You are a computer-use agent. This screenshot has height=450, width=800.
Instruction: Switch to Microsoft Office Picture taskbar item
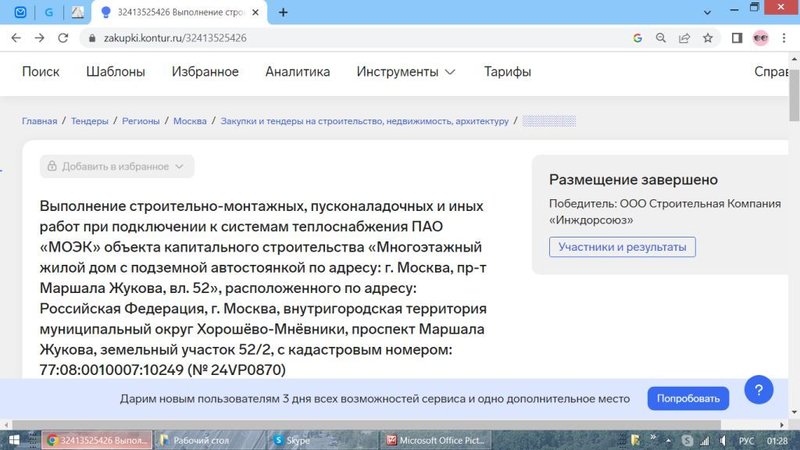(x=436, y=440)
